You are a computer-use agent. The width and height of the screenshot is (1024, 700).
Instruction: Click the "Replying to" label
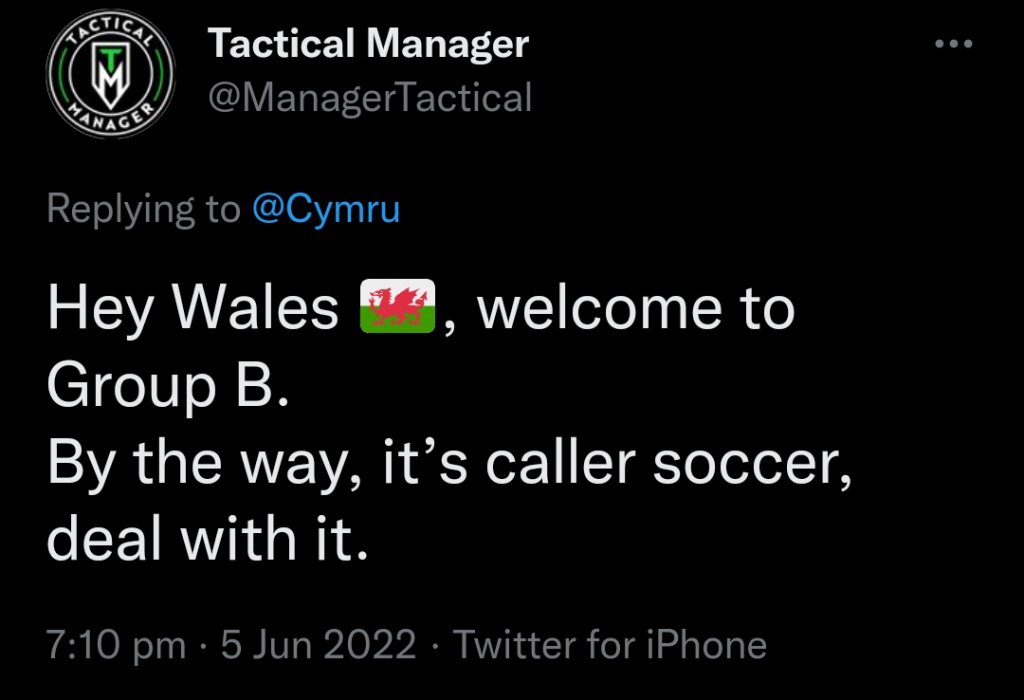pyautogui.click(x=143, y=209)
